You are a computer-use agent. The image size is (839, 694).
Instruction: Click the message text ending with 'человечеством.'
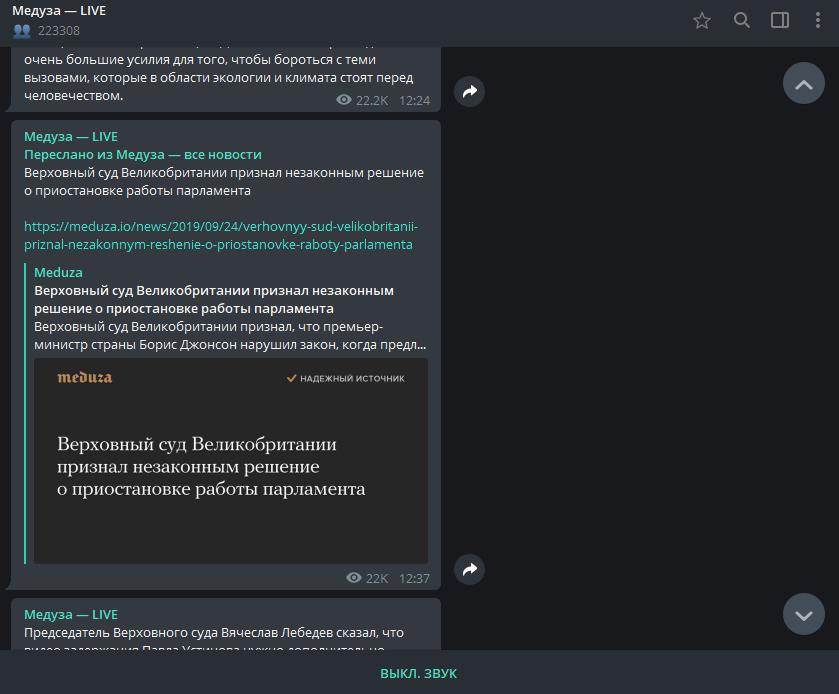[x=218, y=78]
